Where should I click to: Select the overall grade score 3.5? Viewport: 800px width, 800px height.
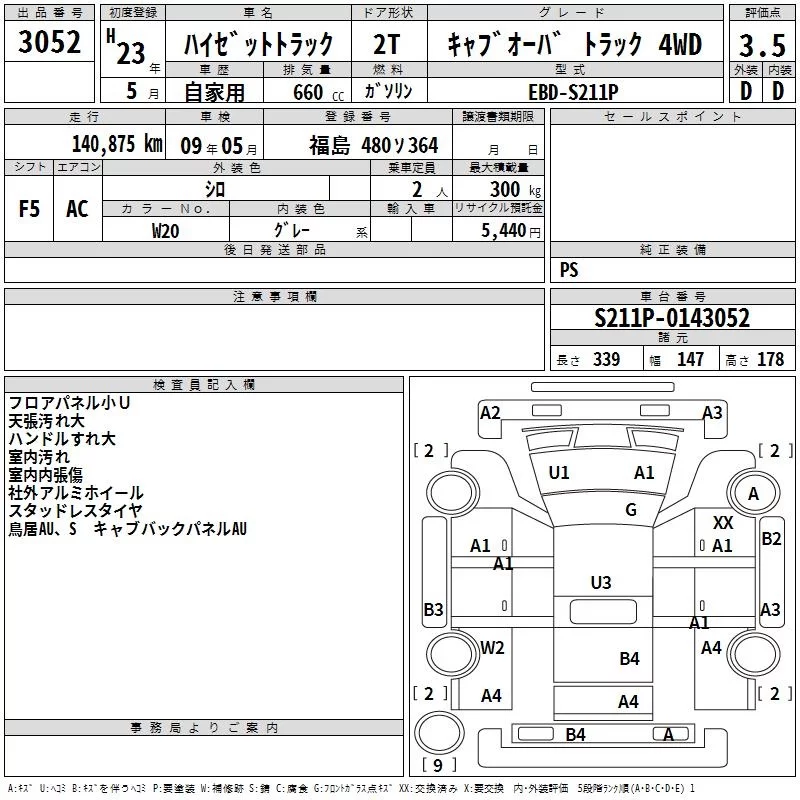(x=759, y=45)
